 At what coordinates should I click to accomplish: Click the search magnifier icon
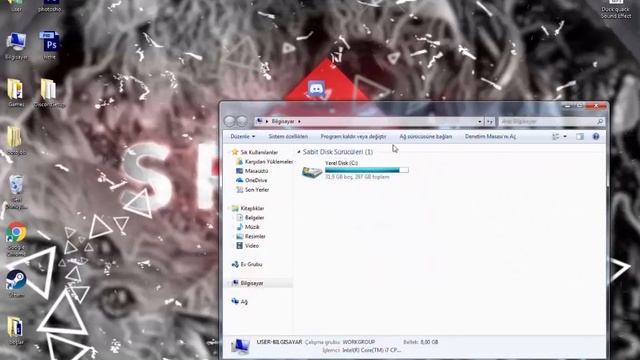click(600, 122)
